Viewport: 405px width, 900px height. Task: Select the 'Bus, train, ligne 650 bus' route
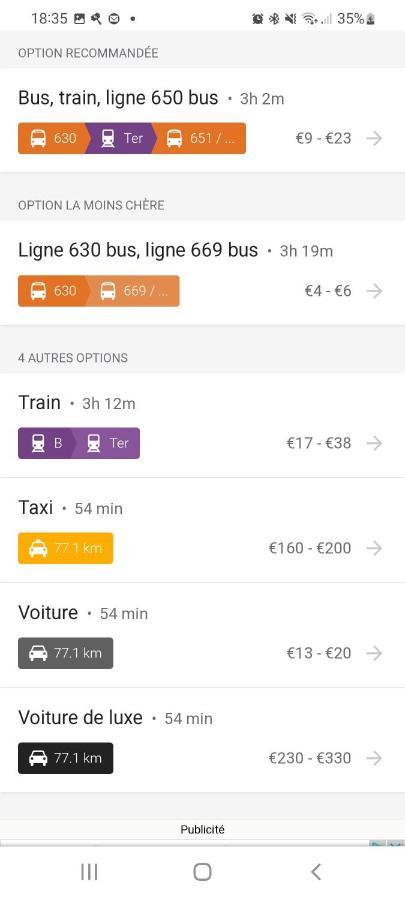[x=202, y=121]
